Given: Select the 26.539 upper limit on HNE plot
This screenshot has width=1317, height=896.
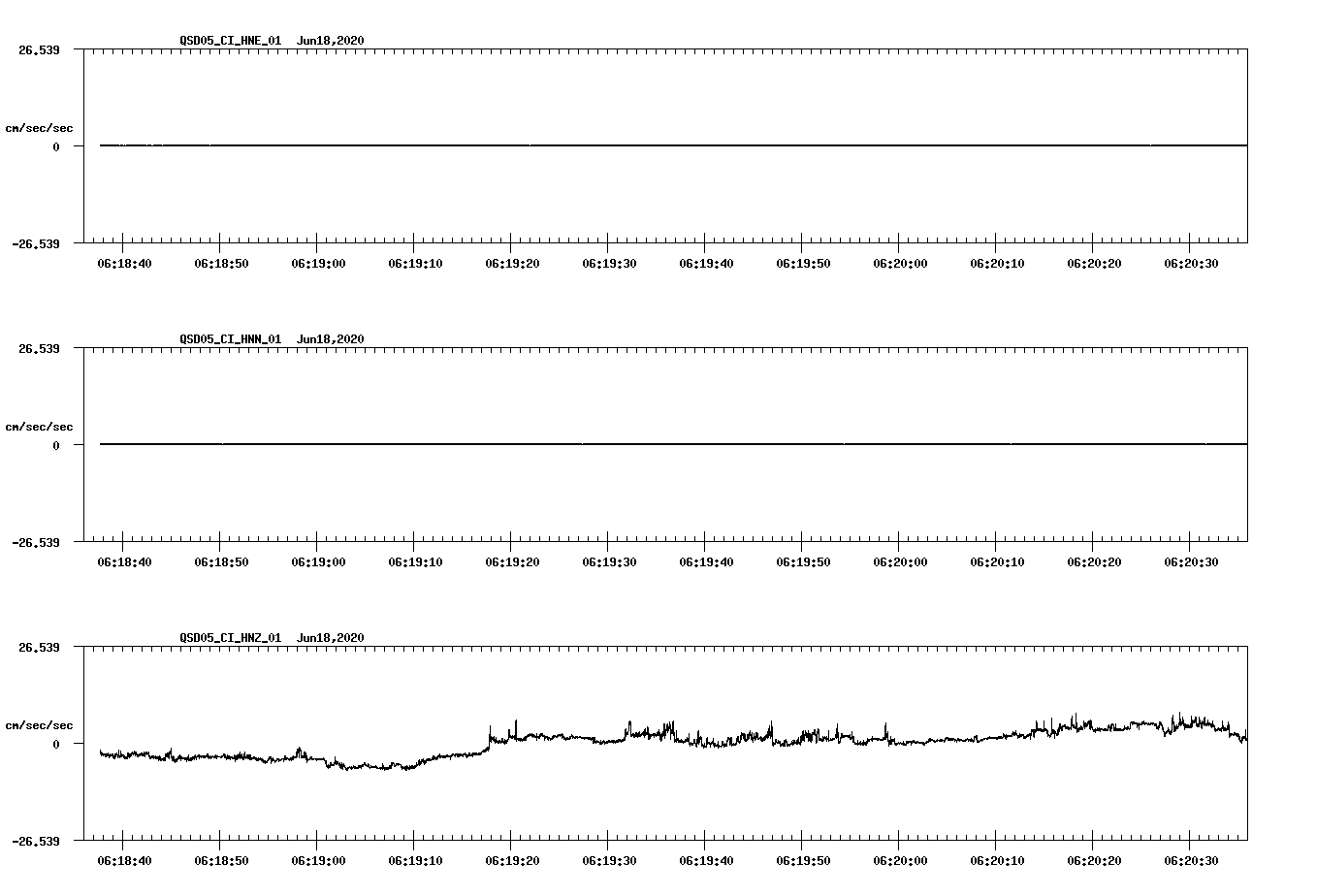Looking at the screenshot, I should point(39,49).
